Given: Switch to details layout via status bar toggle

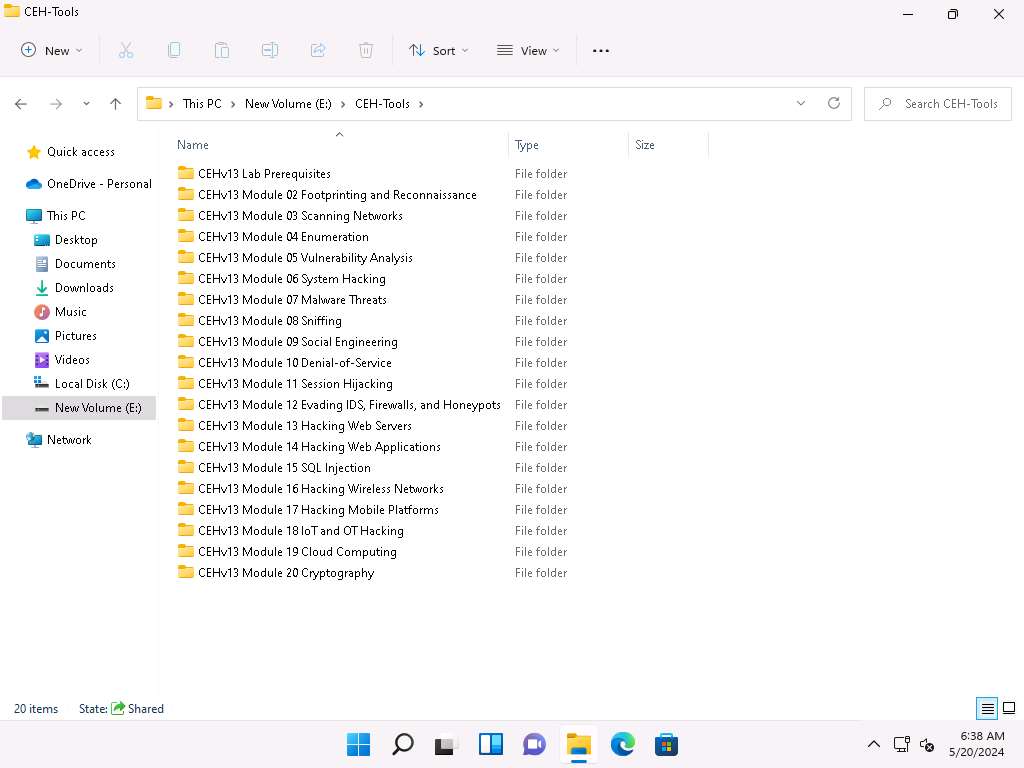Looking at the screenshot, I should click(986, 708).
